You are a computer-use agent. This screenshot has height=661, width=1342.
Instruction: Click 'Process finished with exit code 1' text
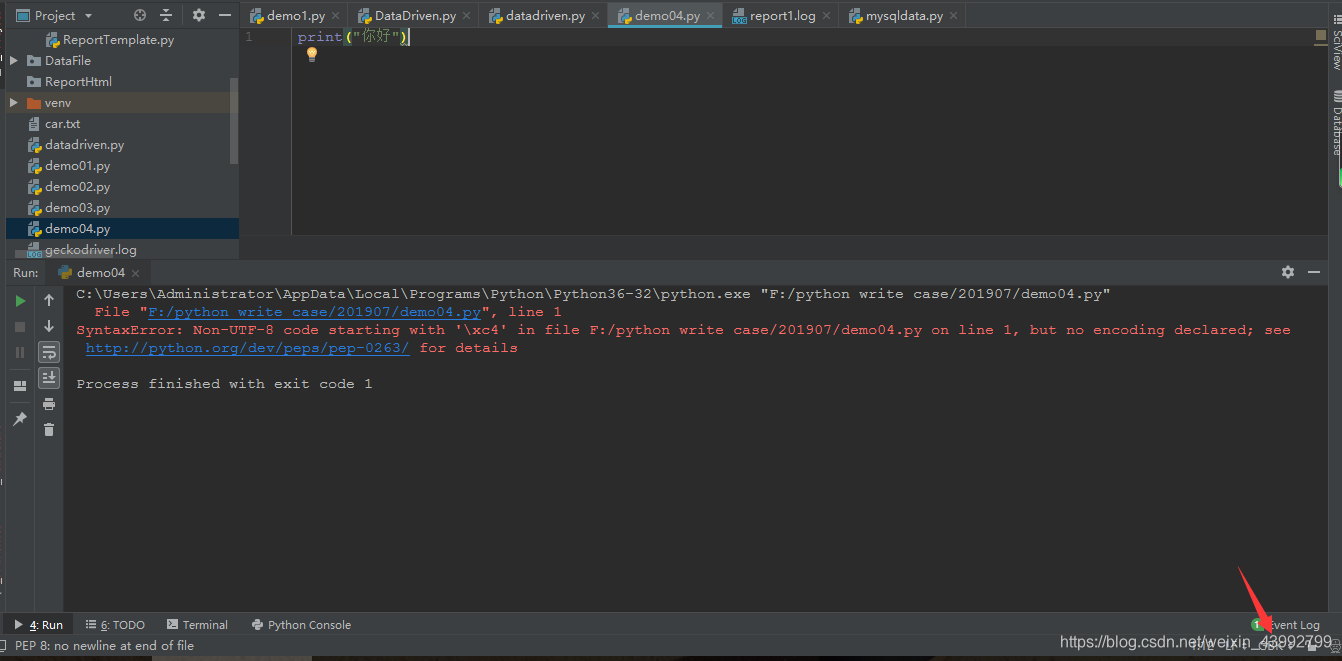coord(224,384)
